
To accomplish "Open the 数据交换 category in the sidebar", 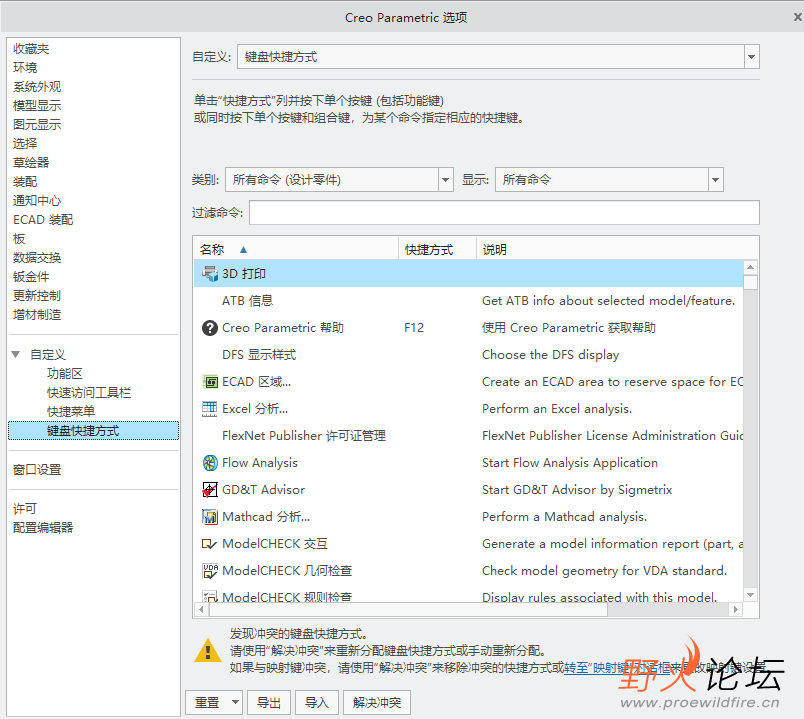I will (37, 257).
